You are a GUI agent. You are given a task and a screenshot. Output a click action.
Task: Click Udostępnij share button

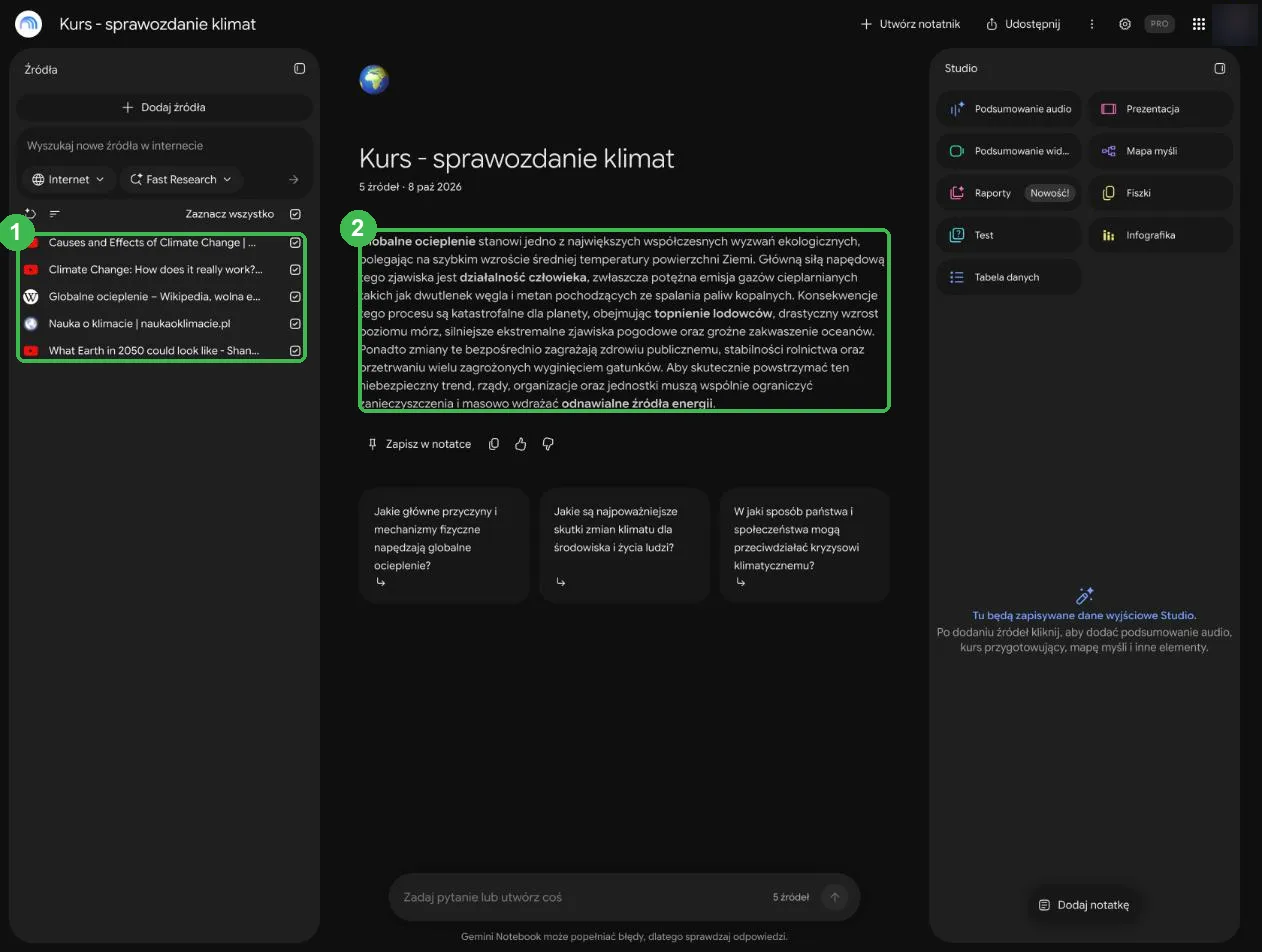pos(1023,24)
